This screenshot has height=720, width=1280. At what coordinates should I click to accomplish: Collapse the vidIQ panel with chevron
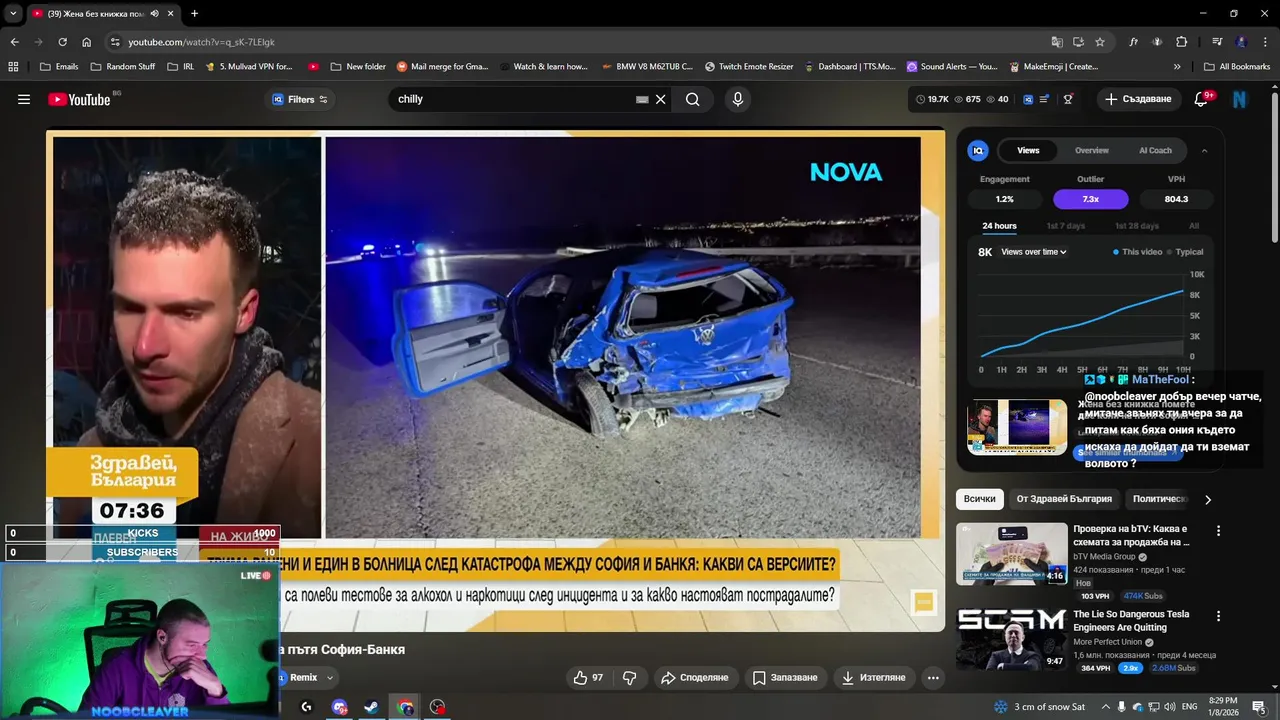[x=1204, y=150]
